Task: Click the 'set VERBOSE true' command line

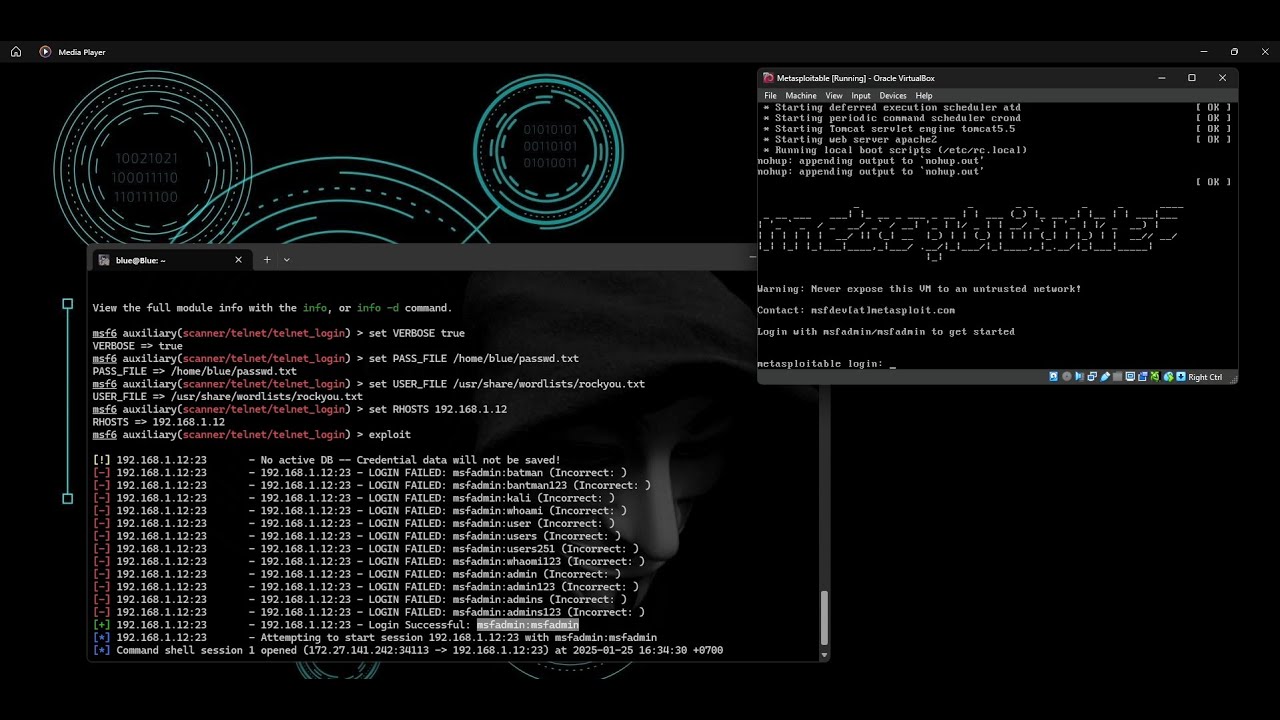Action: [x=278, y=333]
